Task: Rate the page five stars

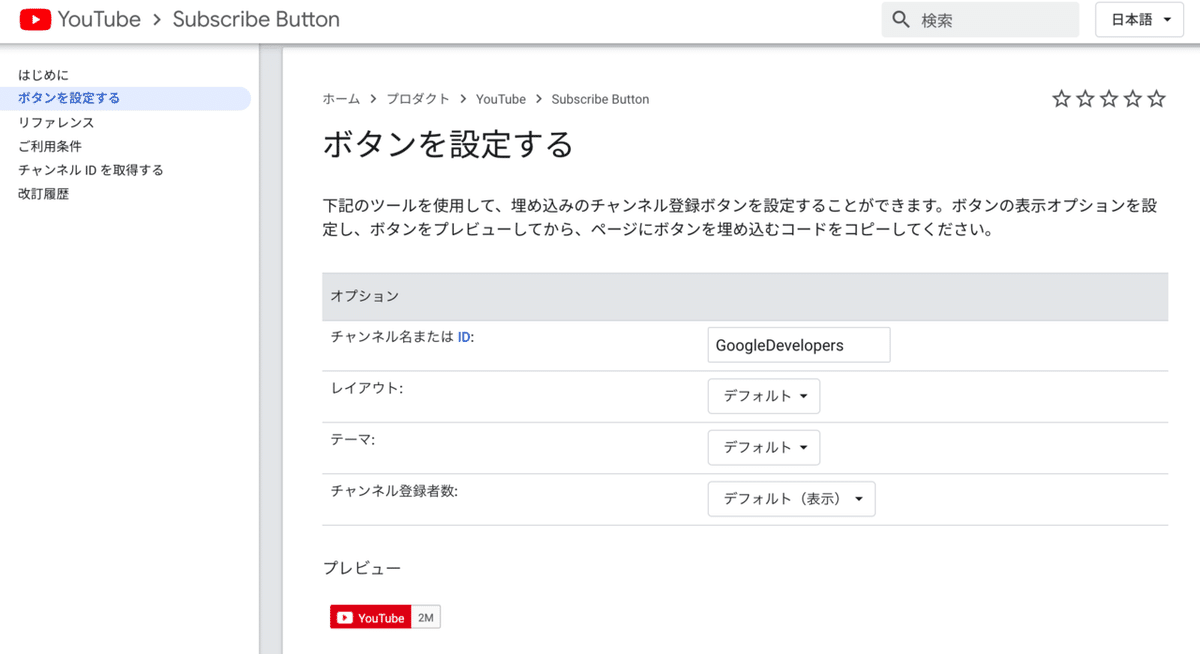Action: pos(1157,99)
